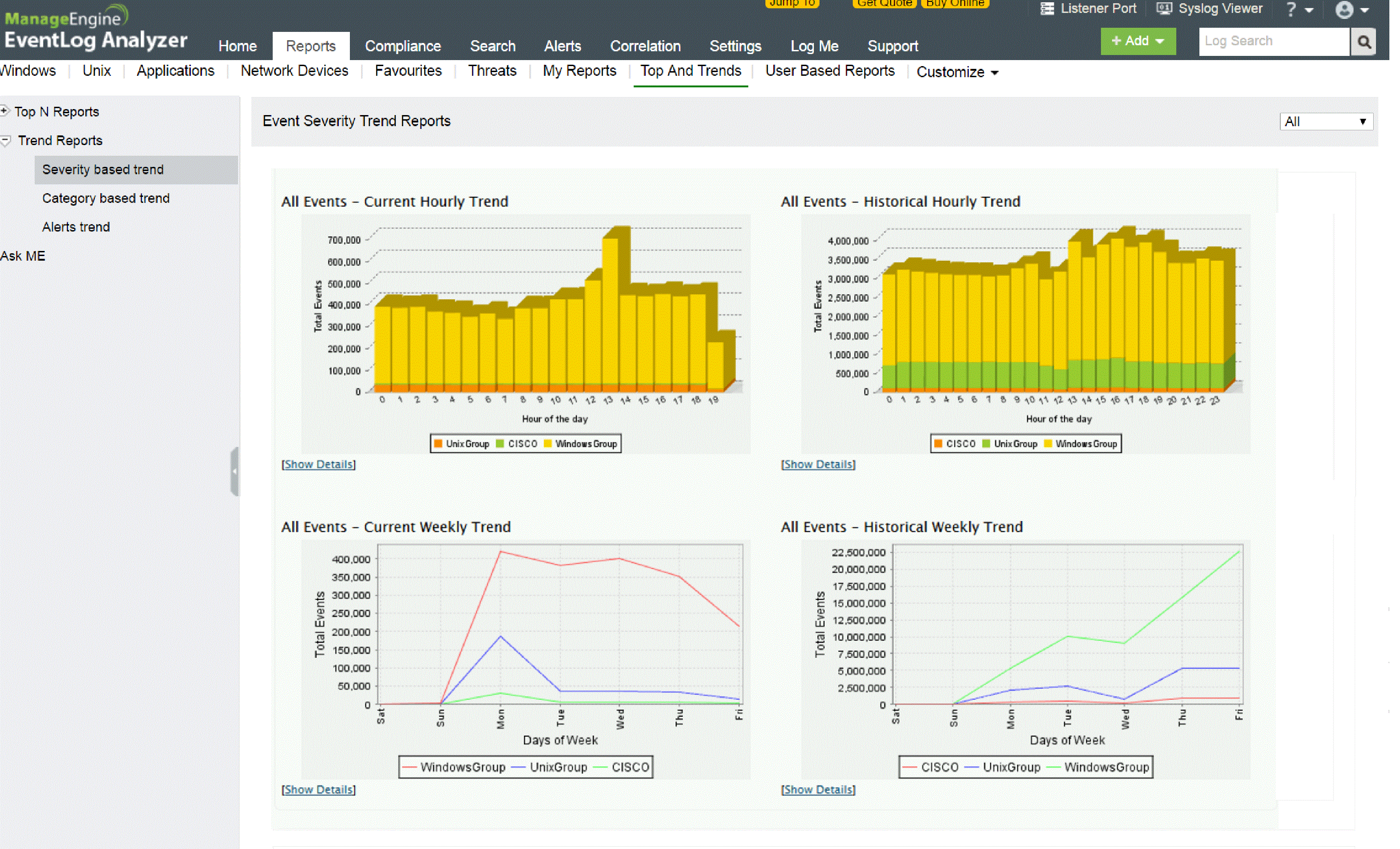Open the Customize dropdown menu
The image size is (1400, 849).
pos(957,72)
